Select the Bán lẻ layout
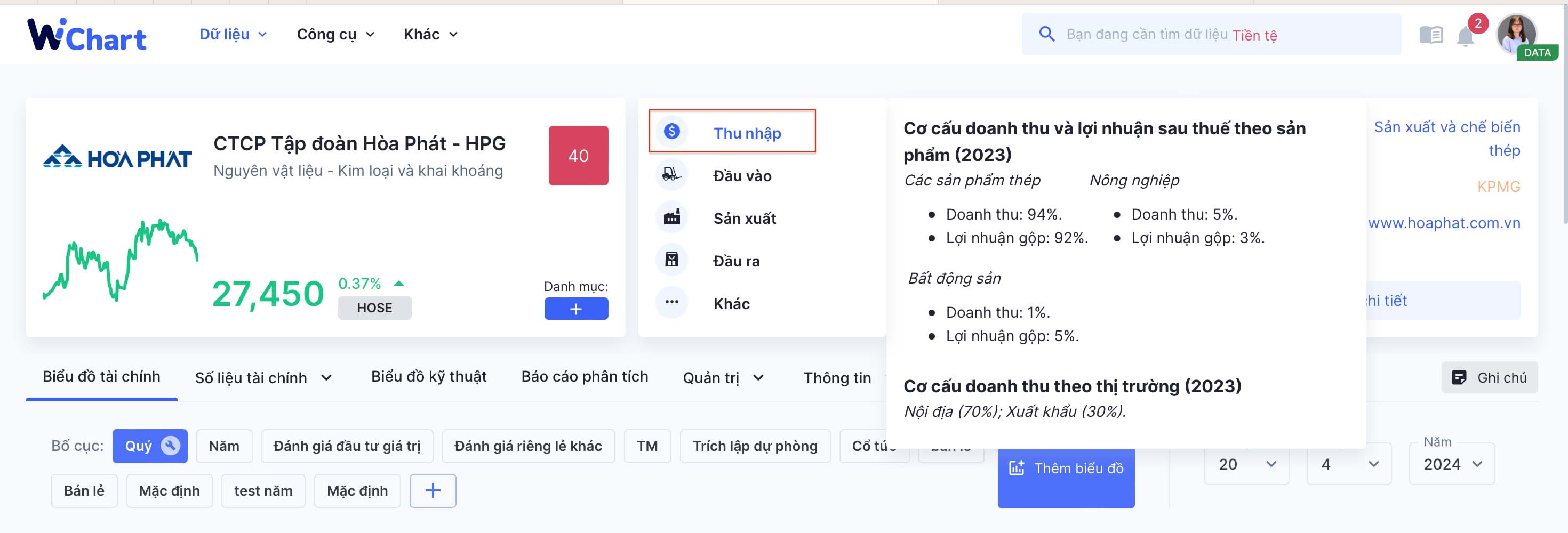 pos(84,490)
